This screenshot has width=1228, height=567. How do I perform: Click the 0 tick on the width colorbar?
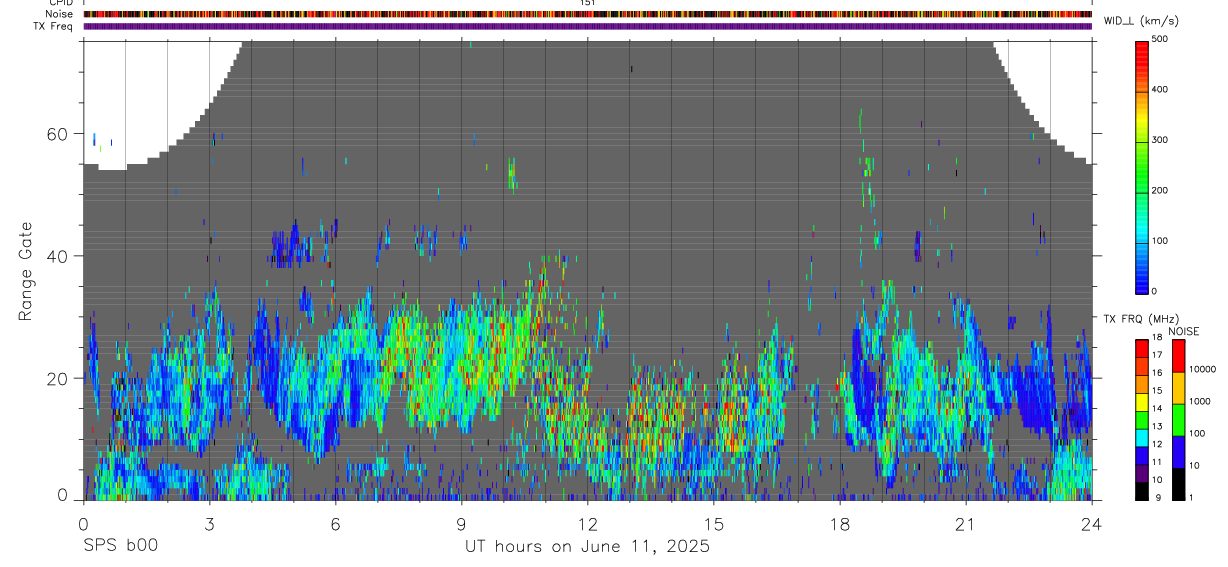coord(1155,291)
